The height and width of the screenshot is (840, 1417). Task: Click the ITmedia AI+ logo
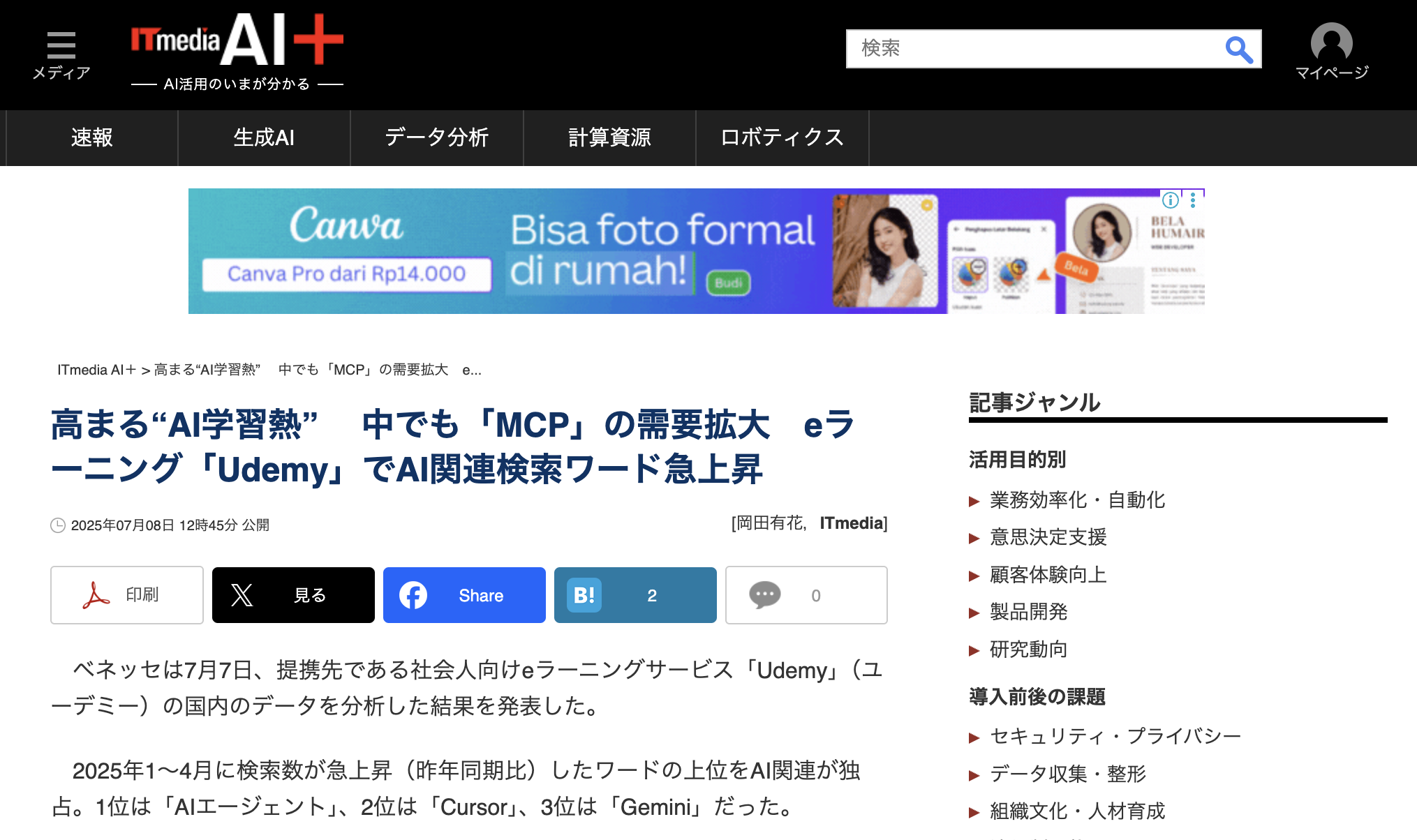click(237, 52)
